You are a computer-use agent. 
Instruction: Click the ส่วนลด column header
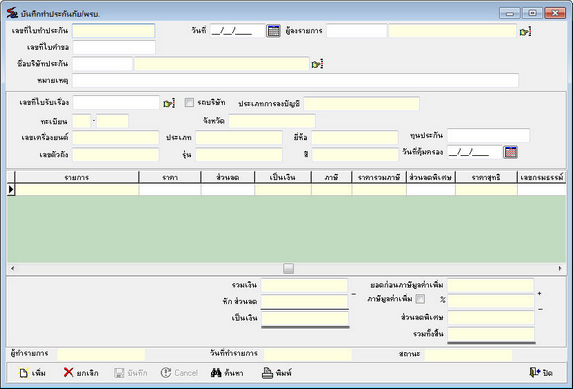pyautogui.click(x=228, y=177)
